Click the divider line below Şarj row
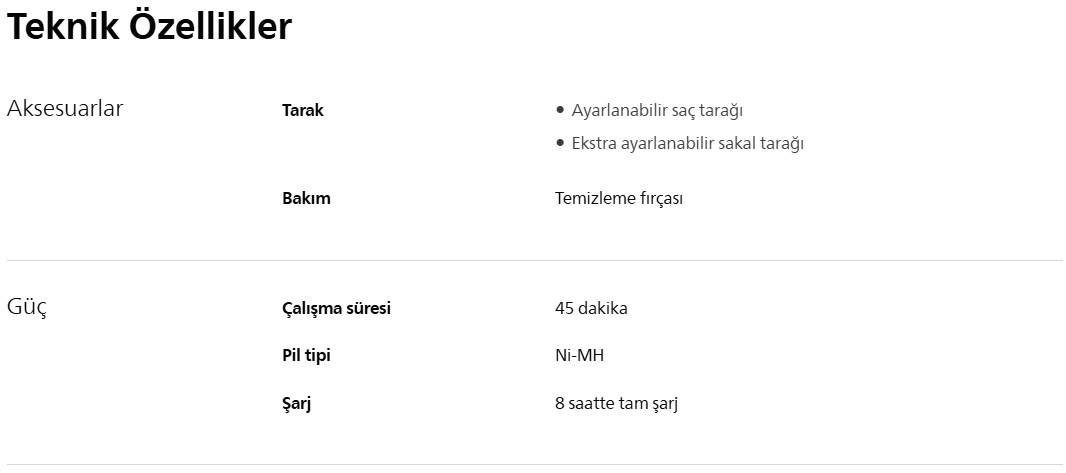1066x473 pixels. tap(534, 464)
